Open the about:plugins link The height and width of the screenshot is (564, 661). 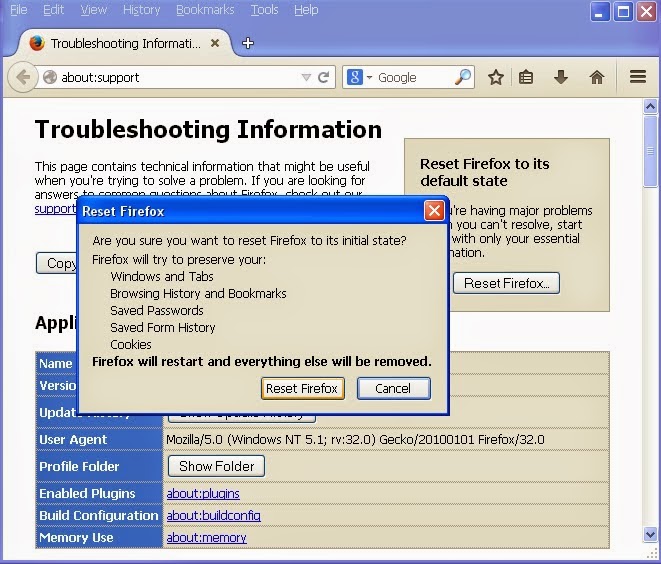[203, 493]
